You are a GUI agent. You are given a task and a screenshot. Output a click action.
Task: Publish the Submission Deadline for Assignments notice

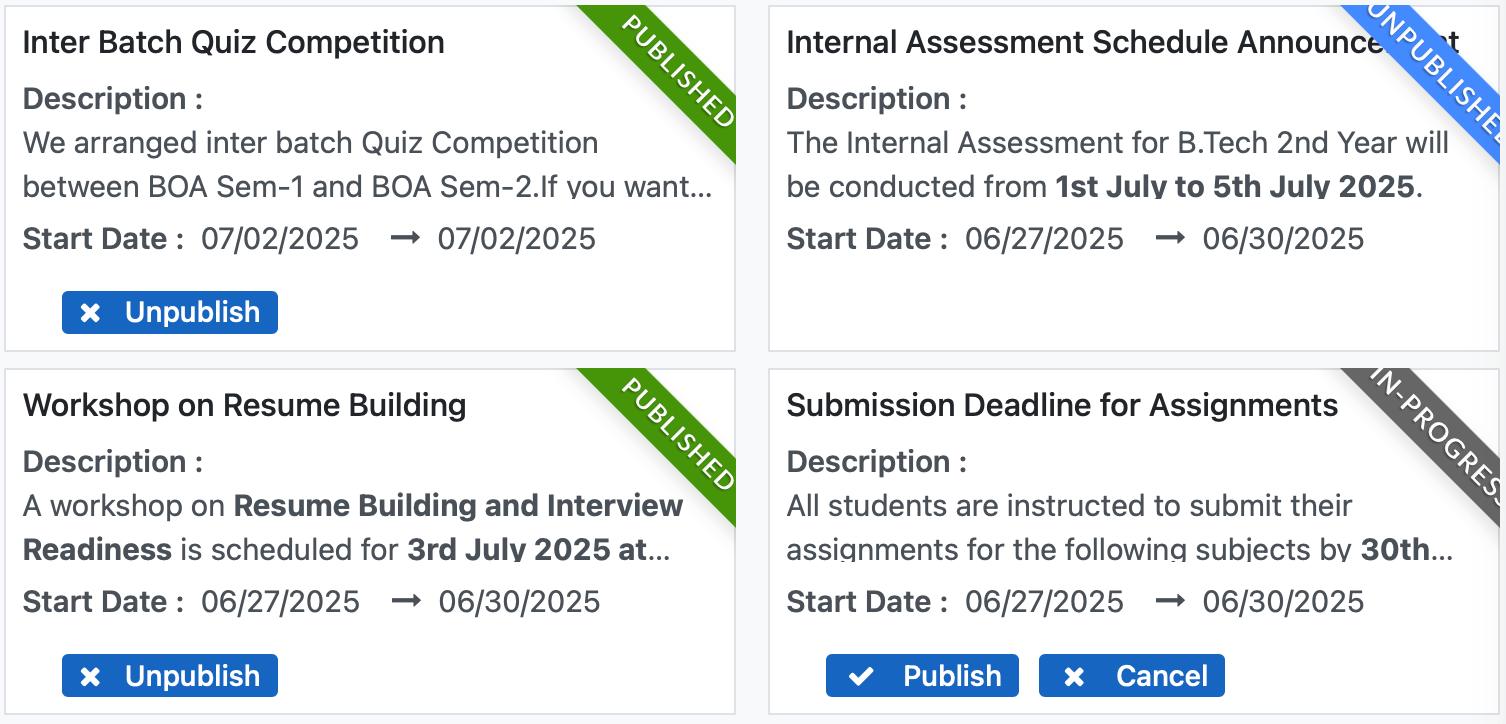(x=922, y=676)
